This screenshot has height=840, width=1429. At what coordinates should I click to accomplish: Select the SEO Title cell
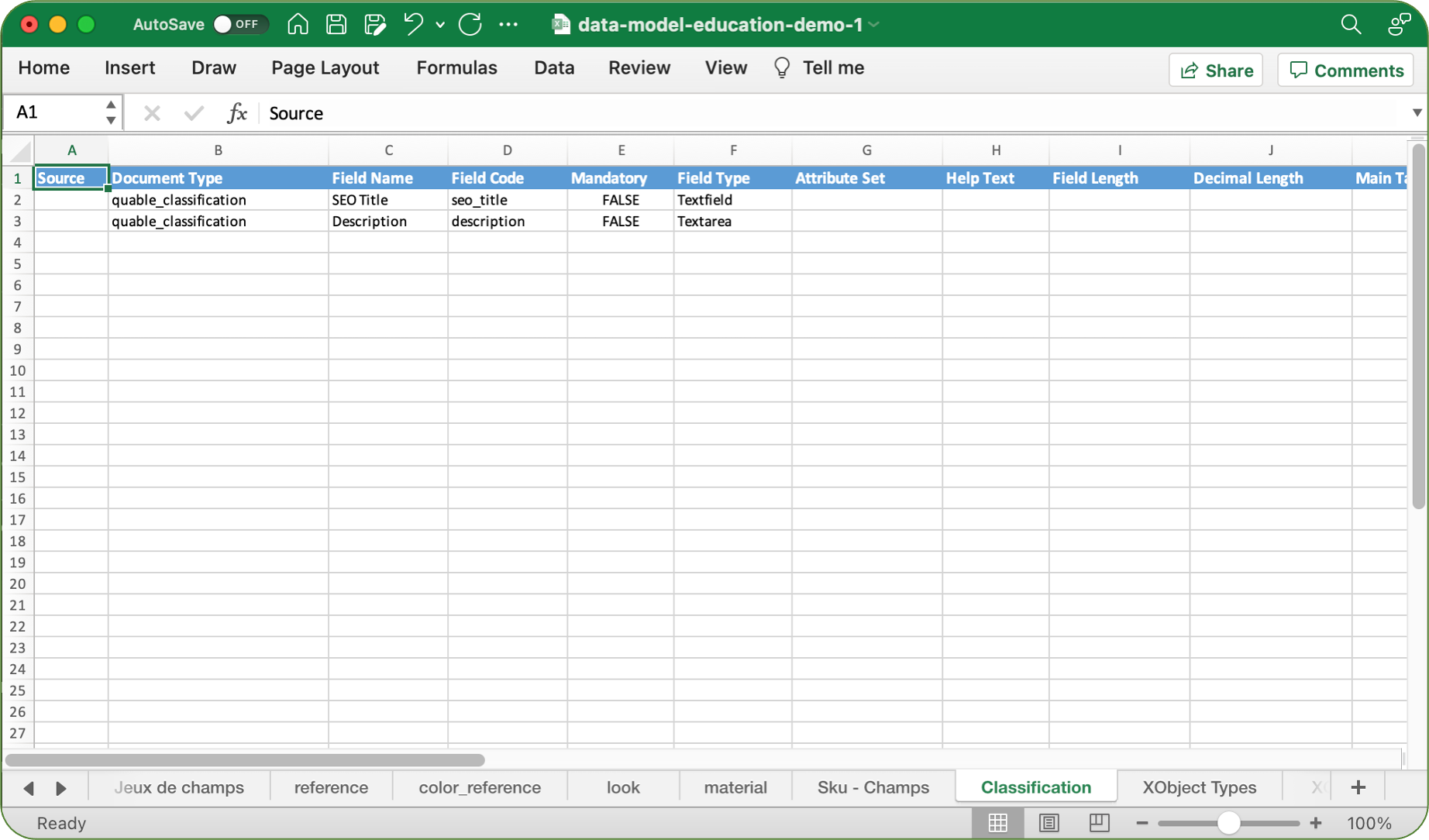click(x=387, y=200)
